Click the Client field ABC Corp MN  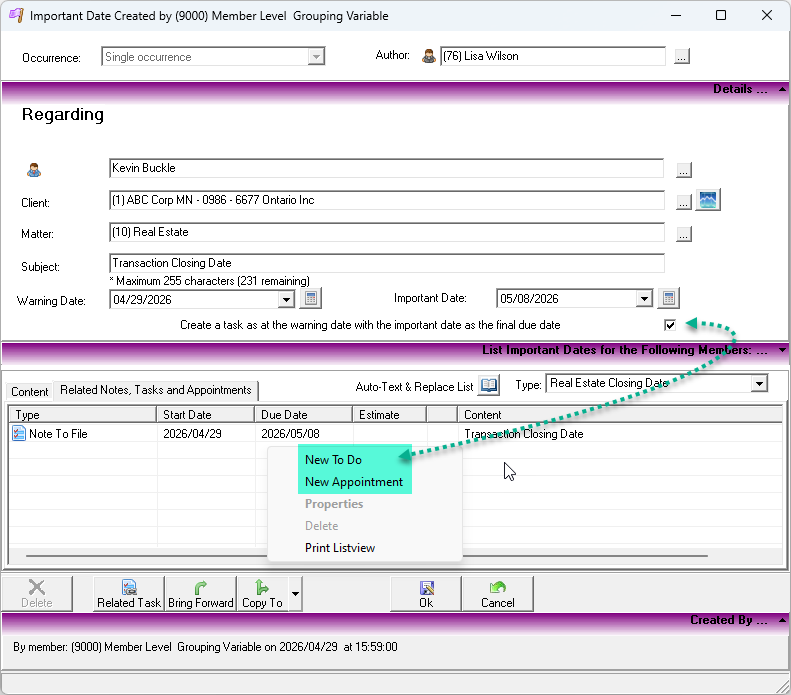click(386, 200)
